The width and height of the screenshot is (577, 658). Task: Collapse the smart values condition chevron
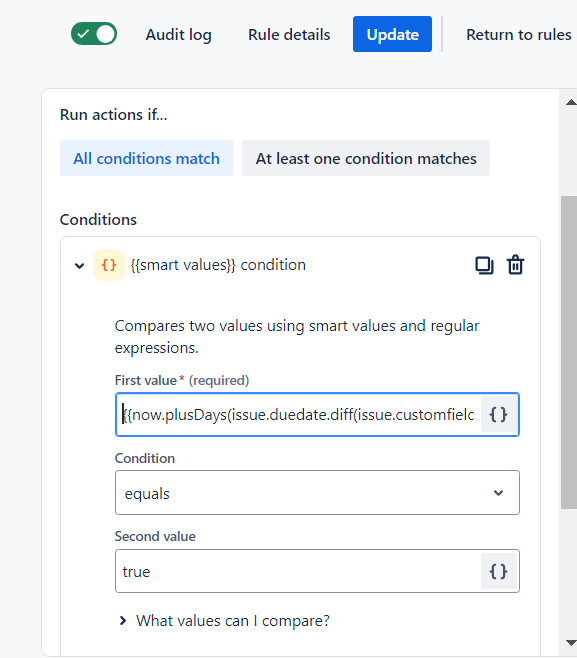tap(79, 265)
